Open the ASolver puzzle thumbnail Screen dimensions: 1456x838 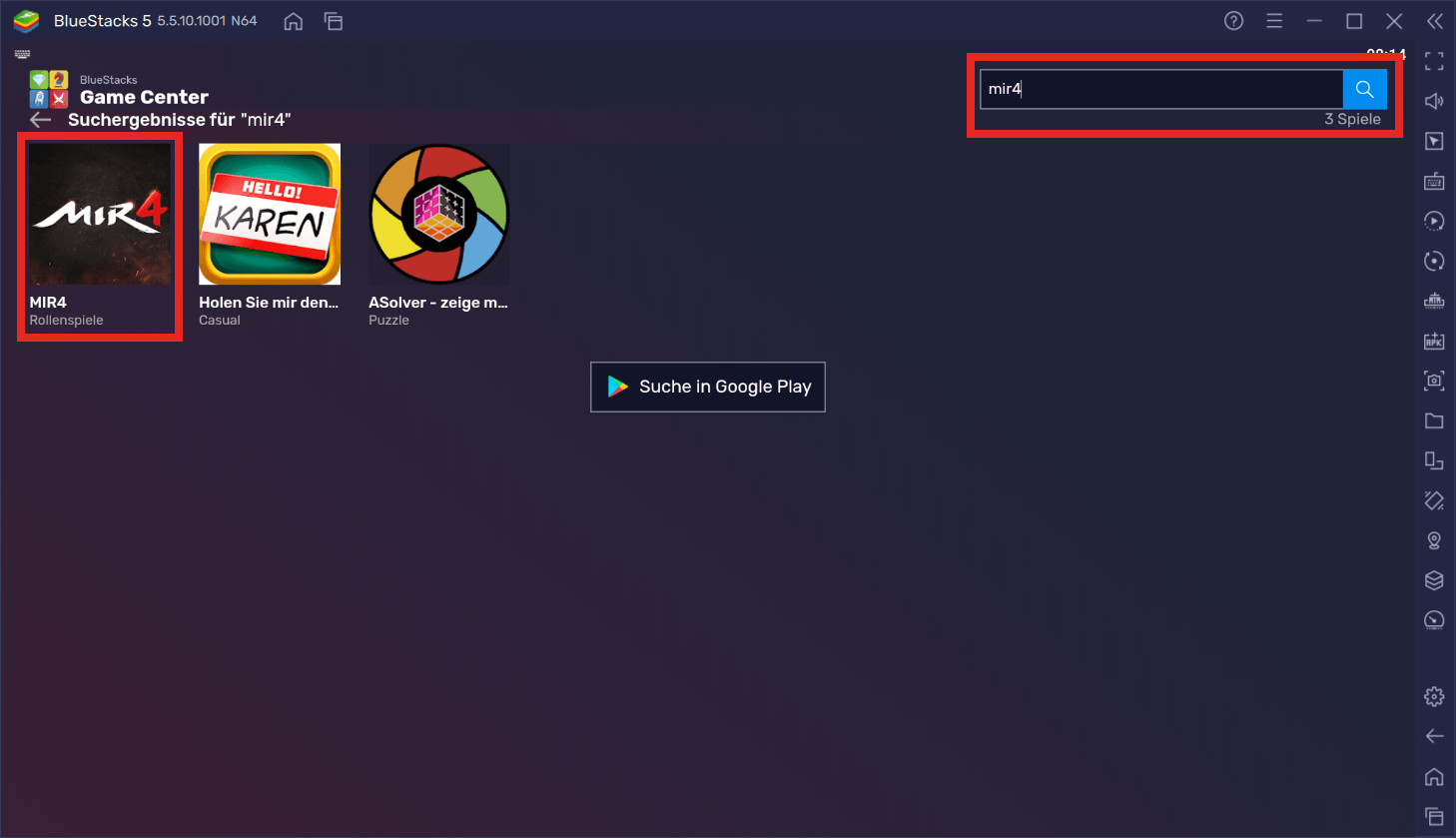(439, 214)
